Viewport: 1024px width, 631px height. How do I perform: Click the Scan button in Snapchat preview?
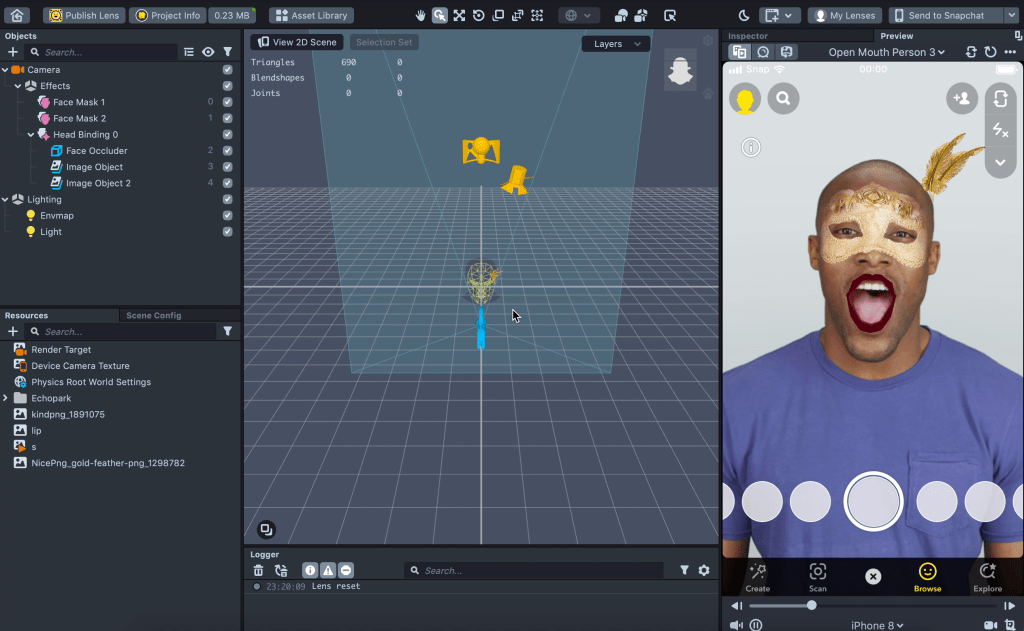coord(817,576)
